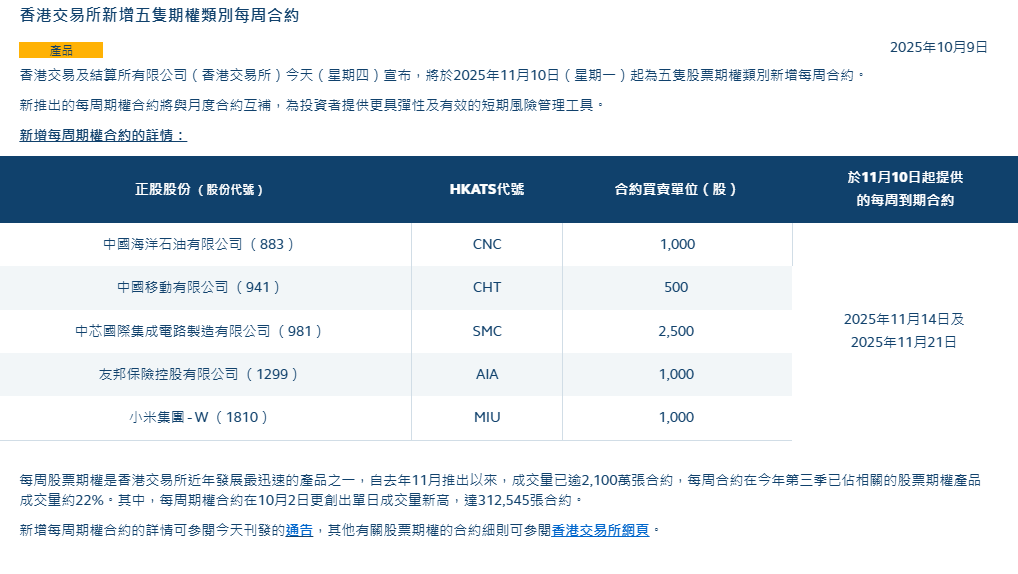This screenshot has width=1018, height=574.
Task: Select the 中國移動有限公司 (941) cell
Action: click(x=200, y=287)
